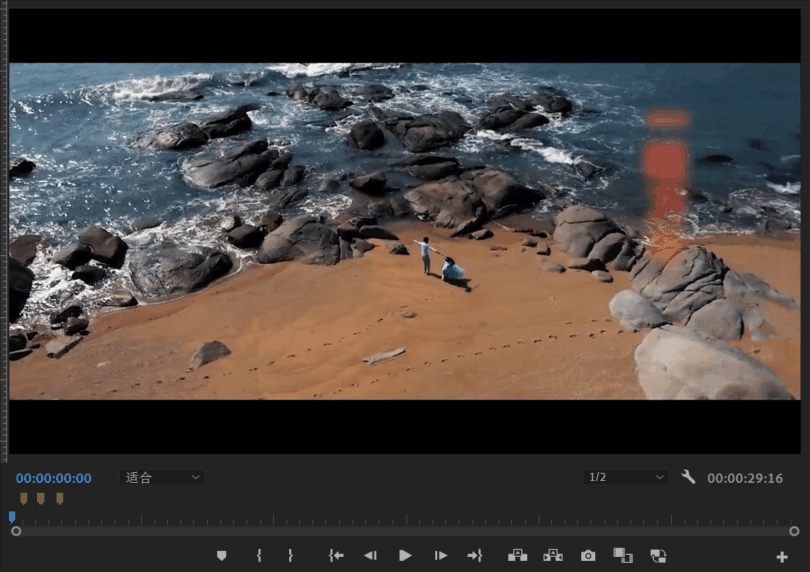Open the Button Editor plus icon
Image resolution: width=810 pixels, height=572 pixels.
(782, 557)
